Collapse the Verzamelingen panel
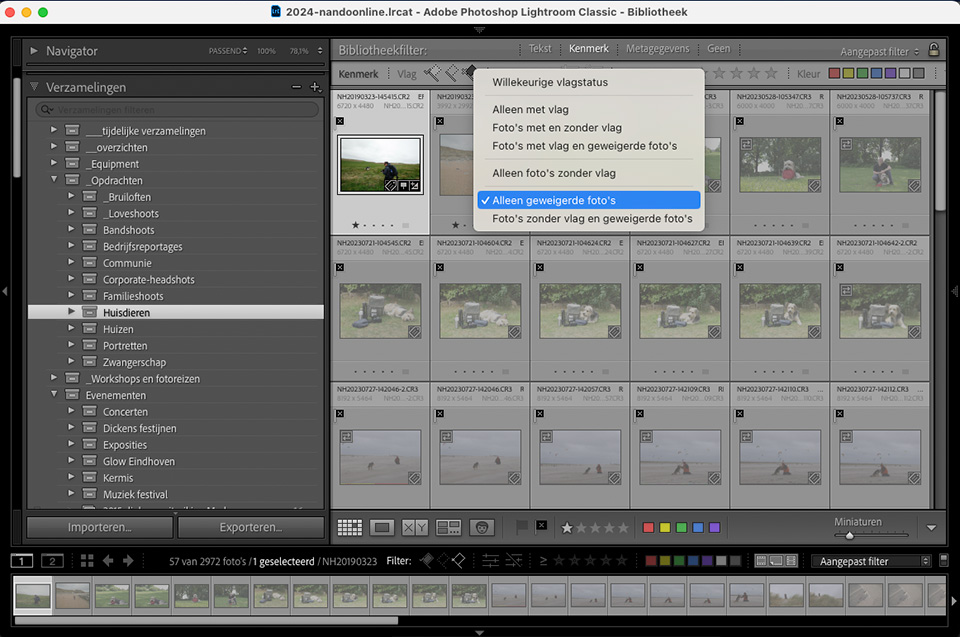The height and width of the screenshot is (637, 960). point(34,87)
